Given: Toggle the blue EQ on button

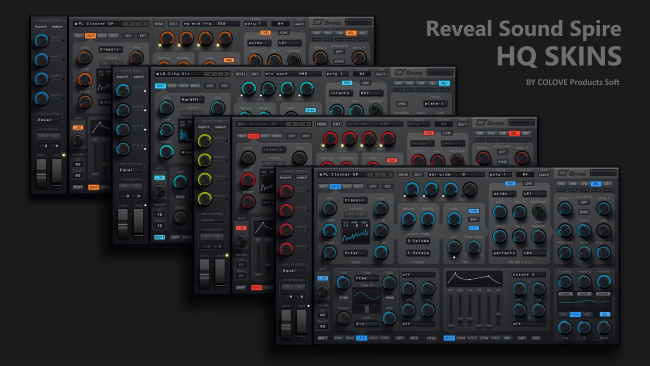Looking at the screenshot, I should point(604,315).
